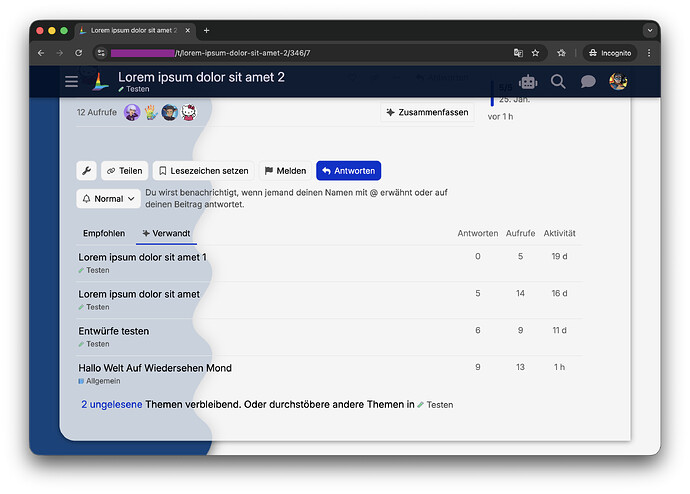Click the 12 Aufrufe views count
The width and height of the screenshot is (690, 494).
tap(97, 113)
